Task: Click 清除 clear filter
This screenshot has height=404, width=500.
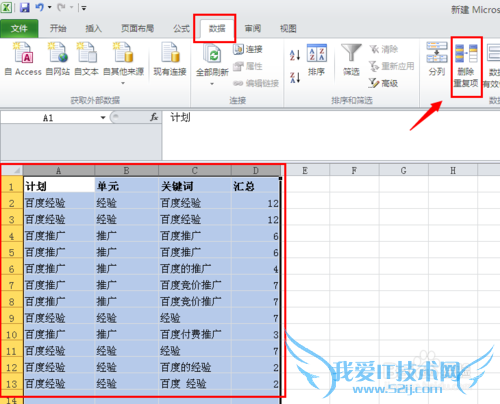Action: (x=384, y=50)
